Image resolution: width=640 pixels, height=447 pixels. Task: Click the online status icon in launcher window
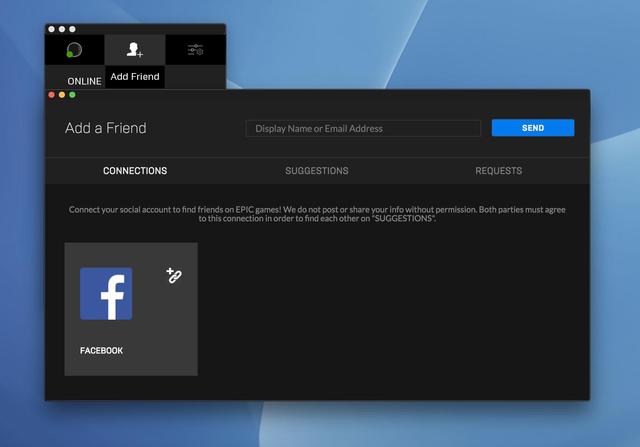pos(74,50)
